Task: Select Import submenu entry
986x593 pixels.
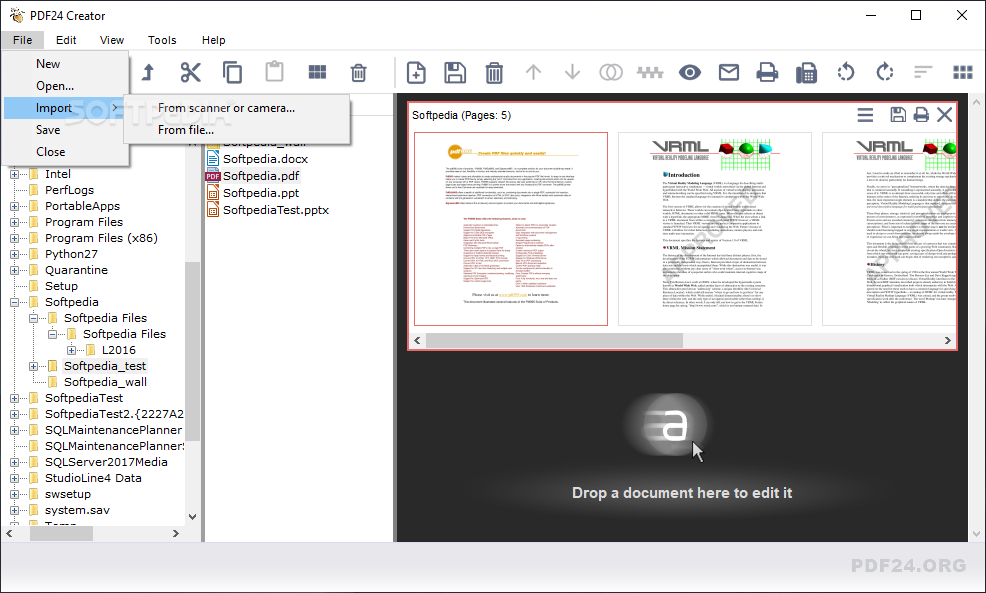Action: [x=66, y=108]
